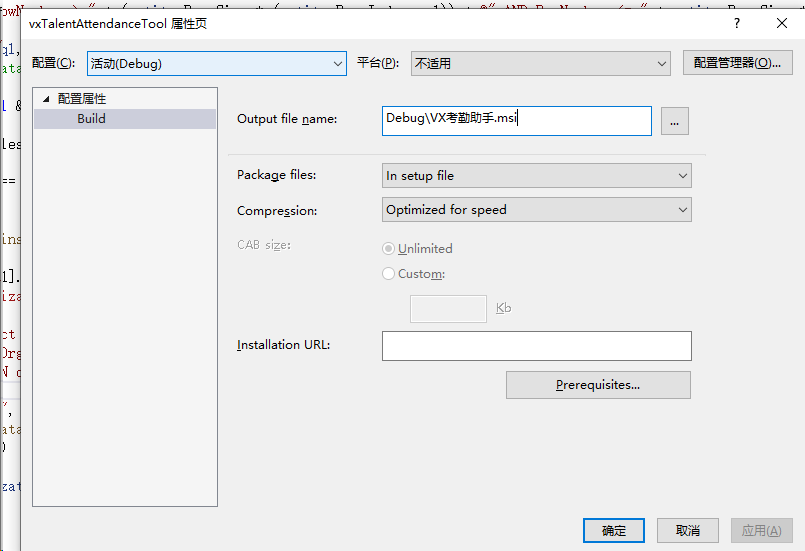Open the 平台 platform dropdown
This screenshot has width=805, height=551.
click(x=540, y=63)
